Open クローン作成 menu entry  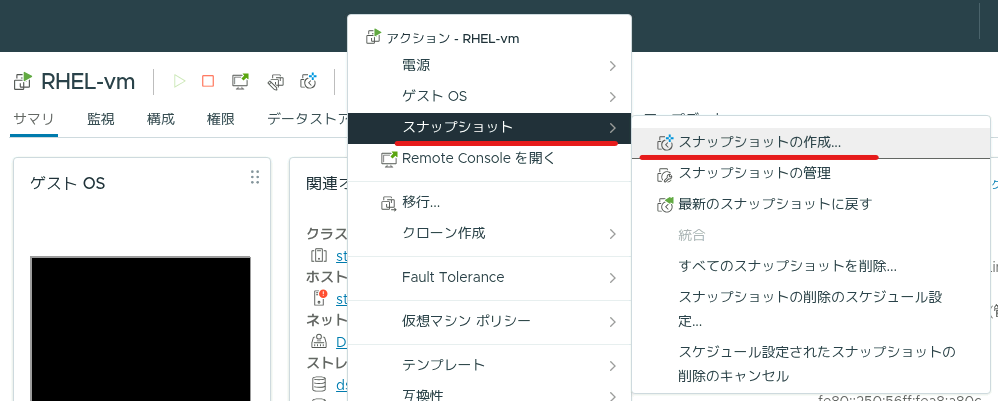pyautogui.click(x=489, y=234)
